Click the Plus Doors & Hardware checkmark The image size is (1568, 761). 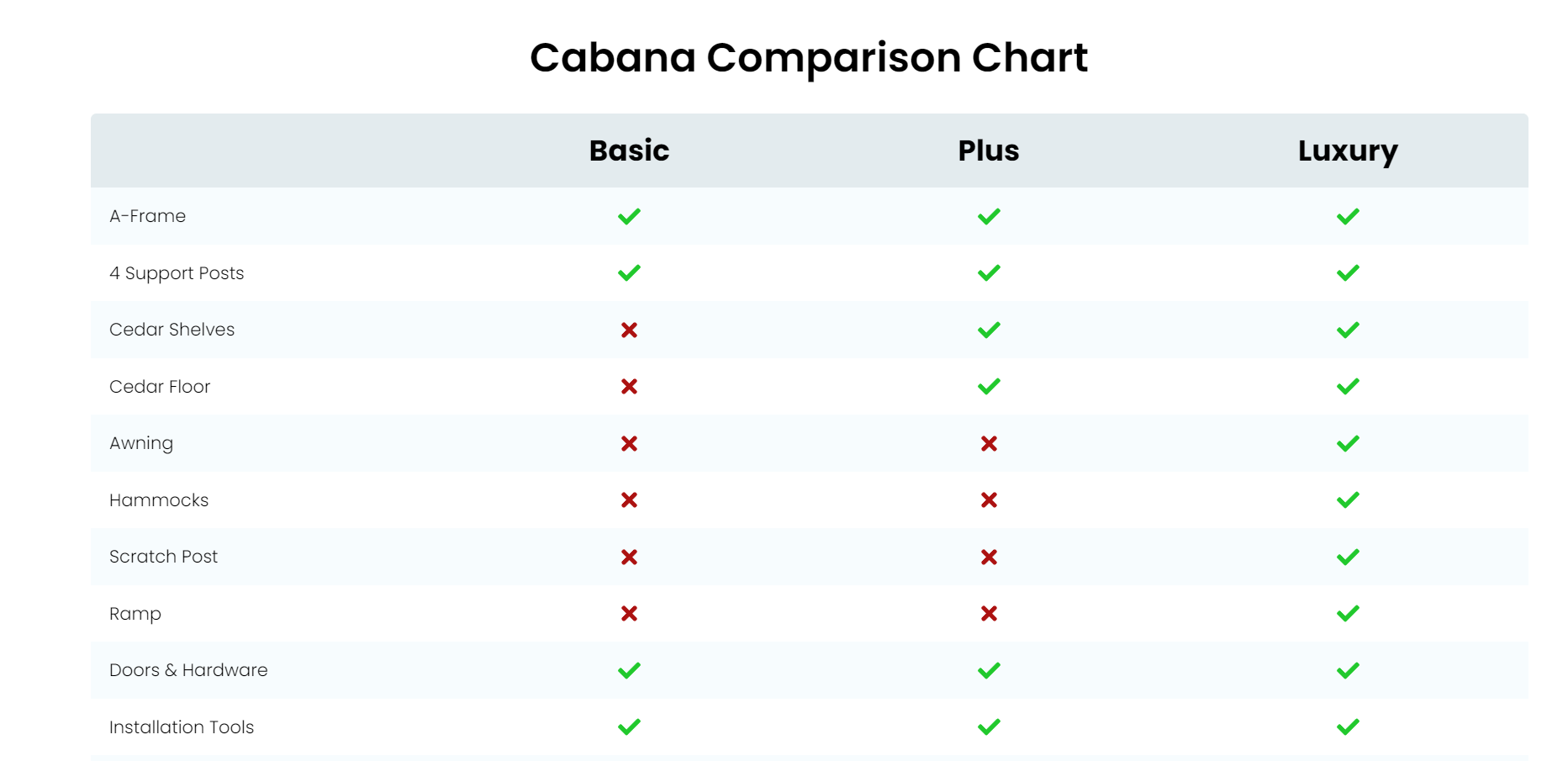pyautogui.click(x=989, y=670)
